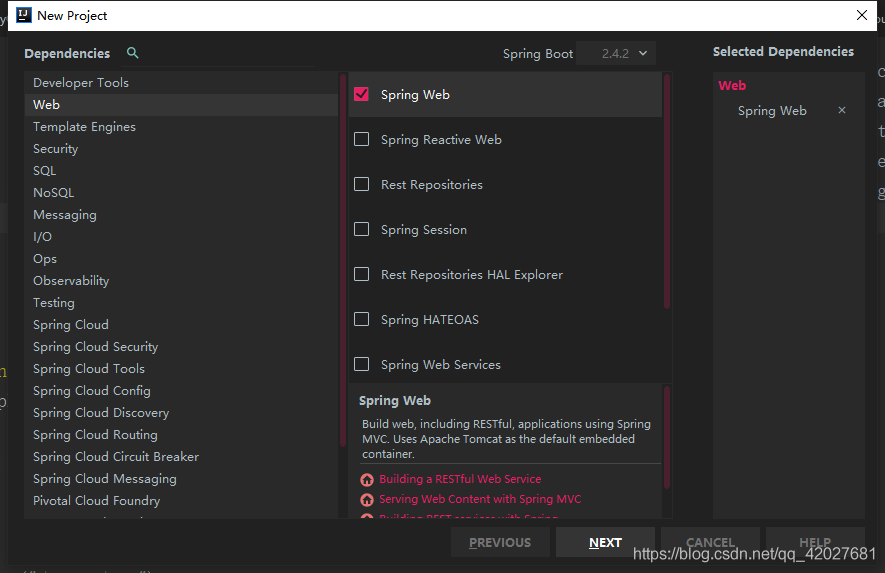Screen dimensions: 885x573
Task: Select Spring Cloud Tools category
Action: tap(181, 369)
